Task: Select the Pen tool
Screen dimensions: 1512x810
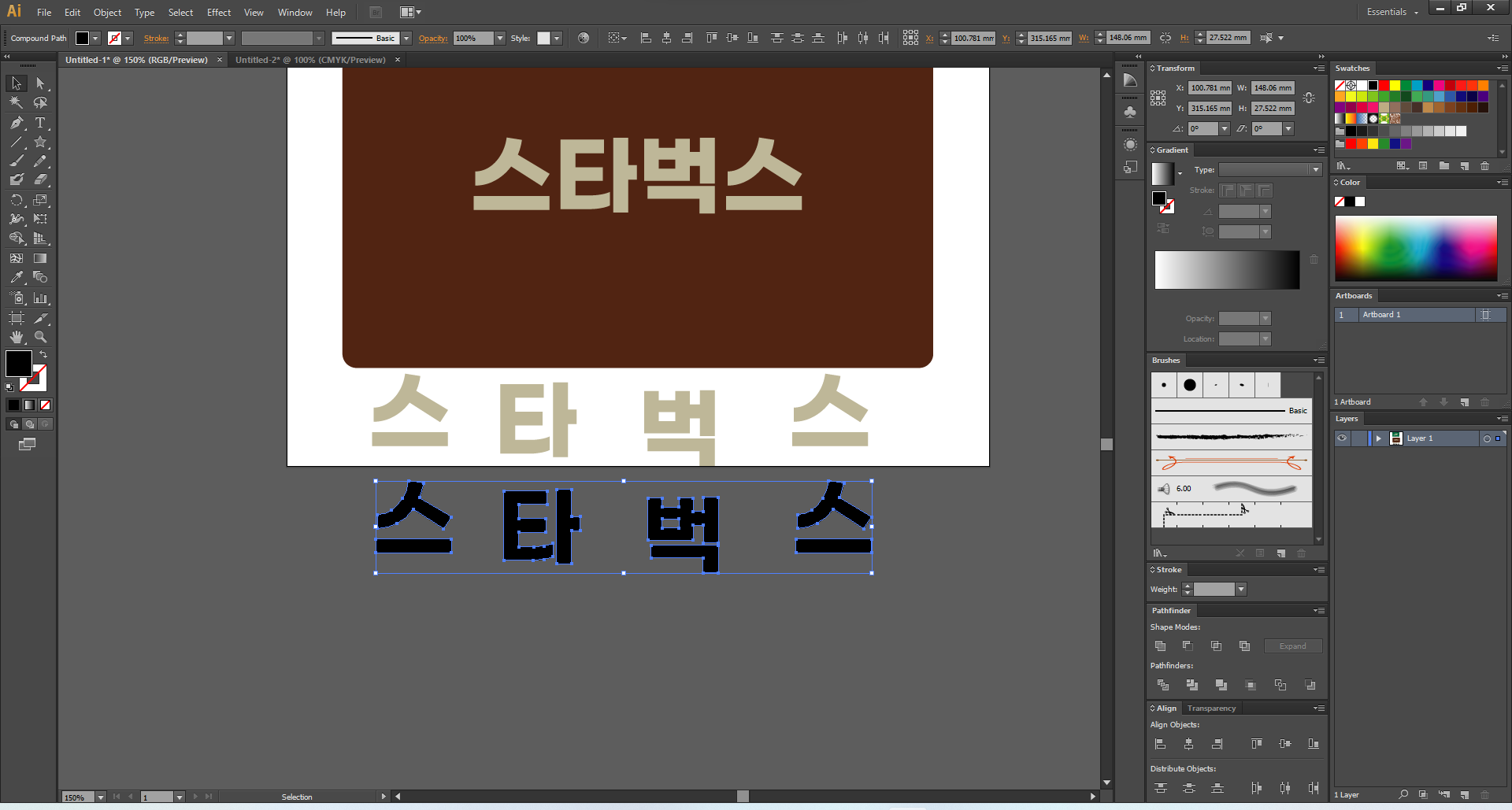Action: tap(17, 123)
